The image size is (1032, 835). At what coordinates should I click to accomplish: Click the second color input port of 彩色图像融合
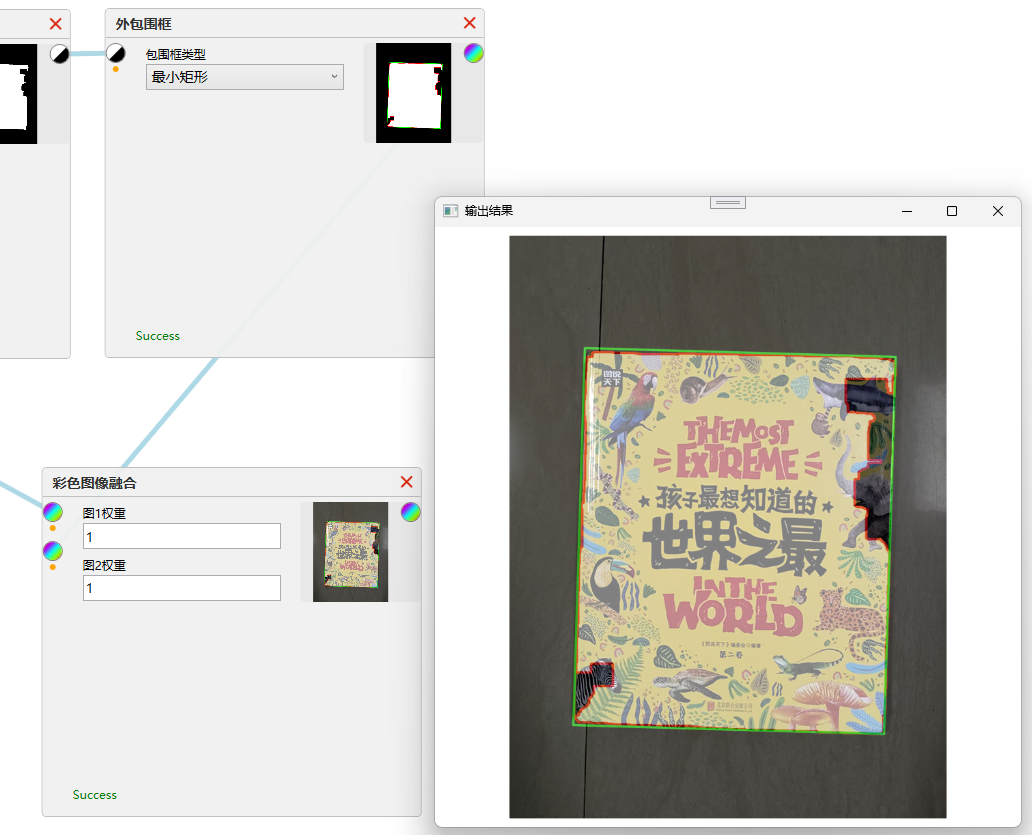click(x=53, y=551)
